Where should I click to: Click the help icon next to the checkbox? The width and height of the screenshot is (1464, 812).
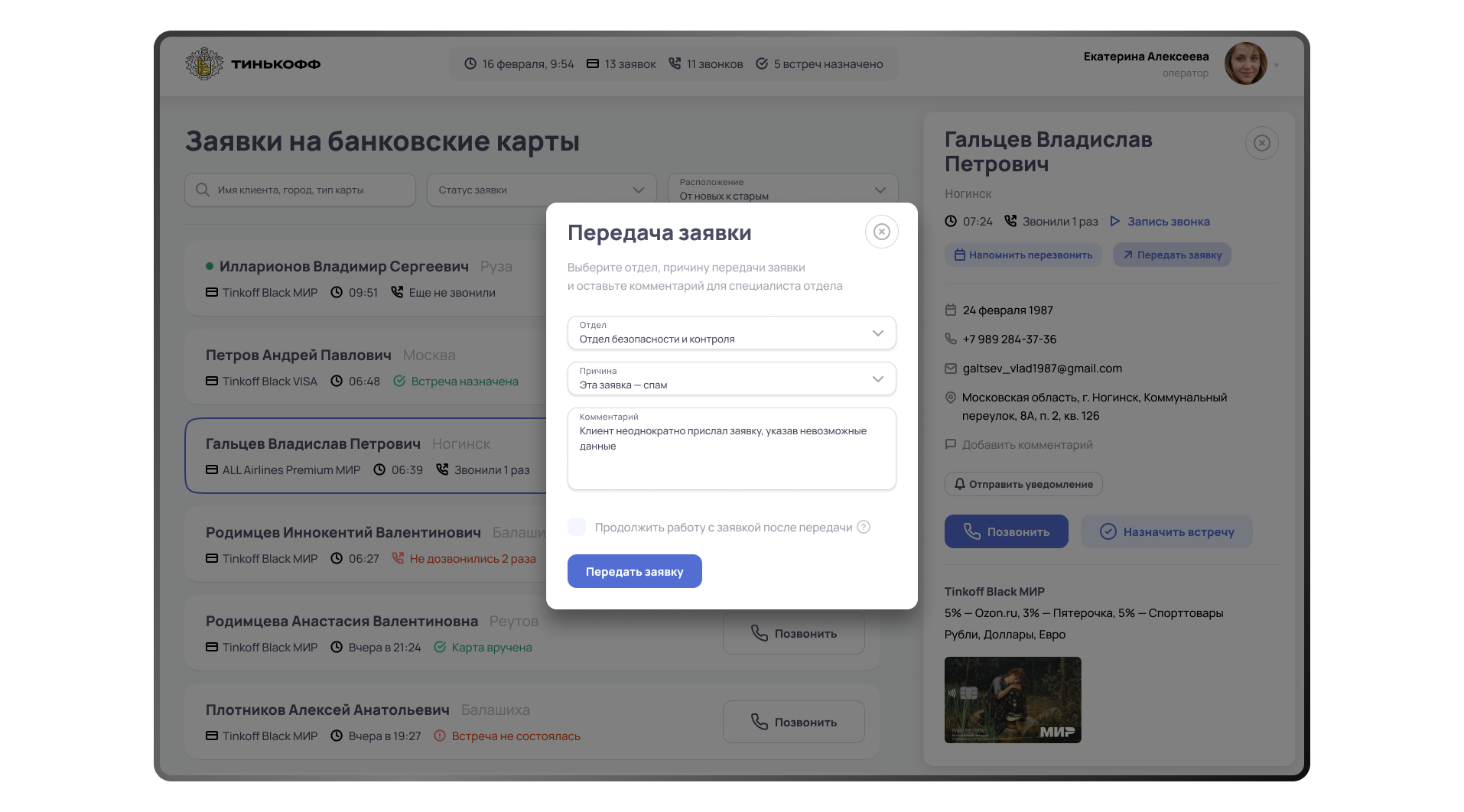(864, 527)
